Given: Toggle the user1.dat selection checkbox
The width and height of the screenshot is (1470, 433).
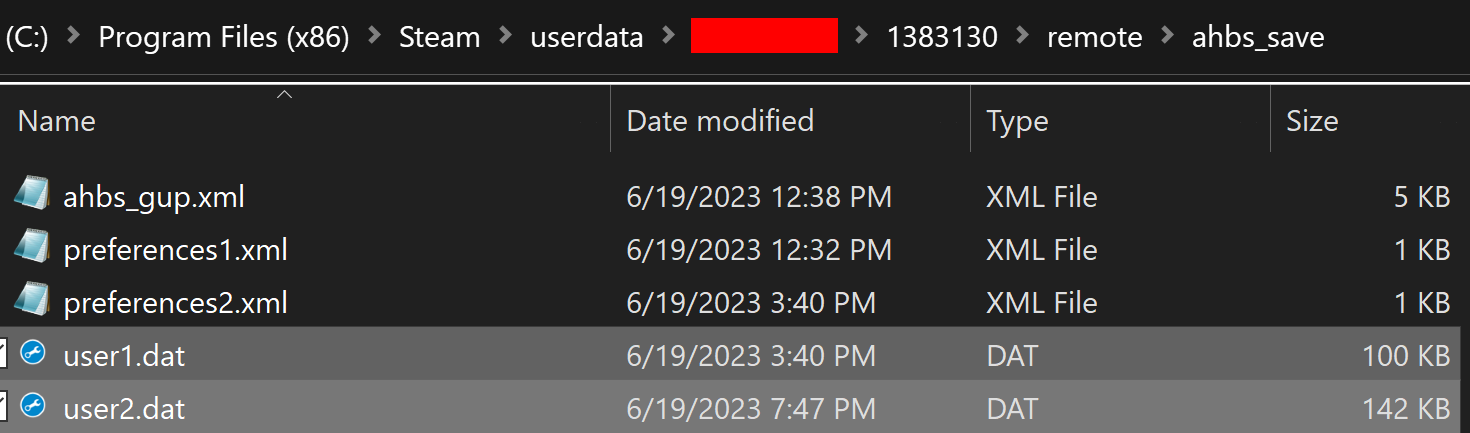Looking at the screenshot, I should (x=3, y=355).
